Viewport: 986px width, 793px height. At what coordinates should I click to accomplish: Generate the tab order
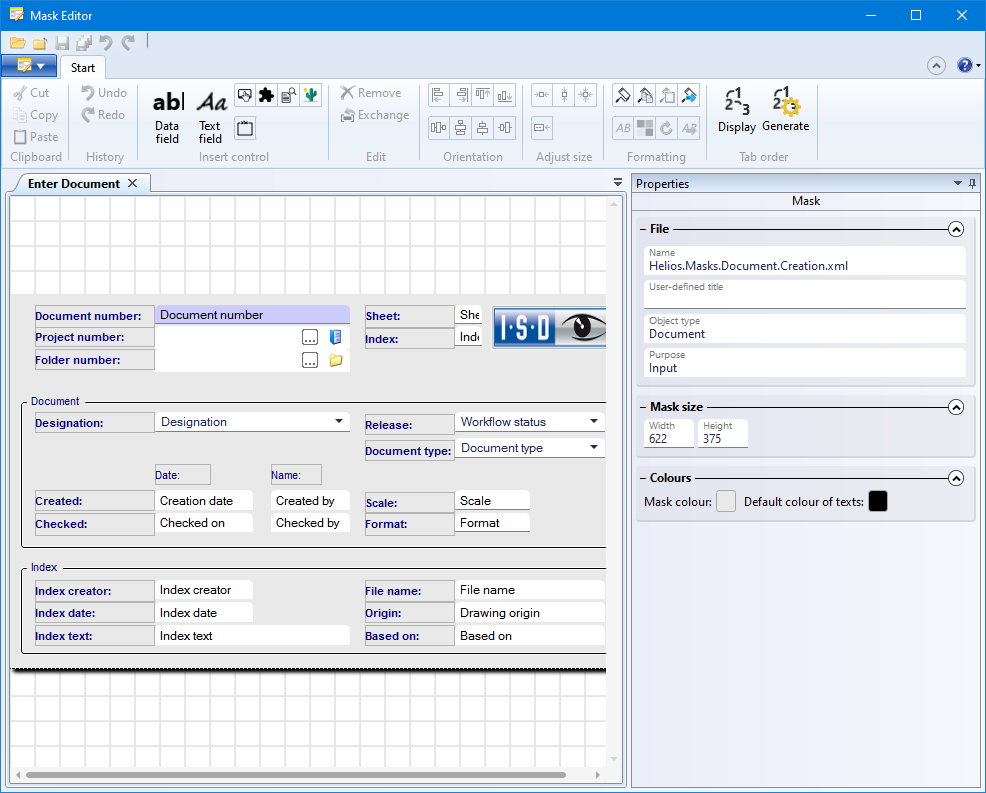click(785, 110)
